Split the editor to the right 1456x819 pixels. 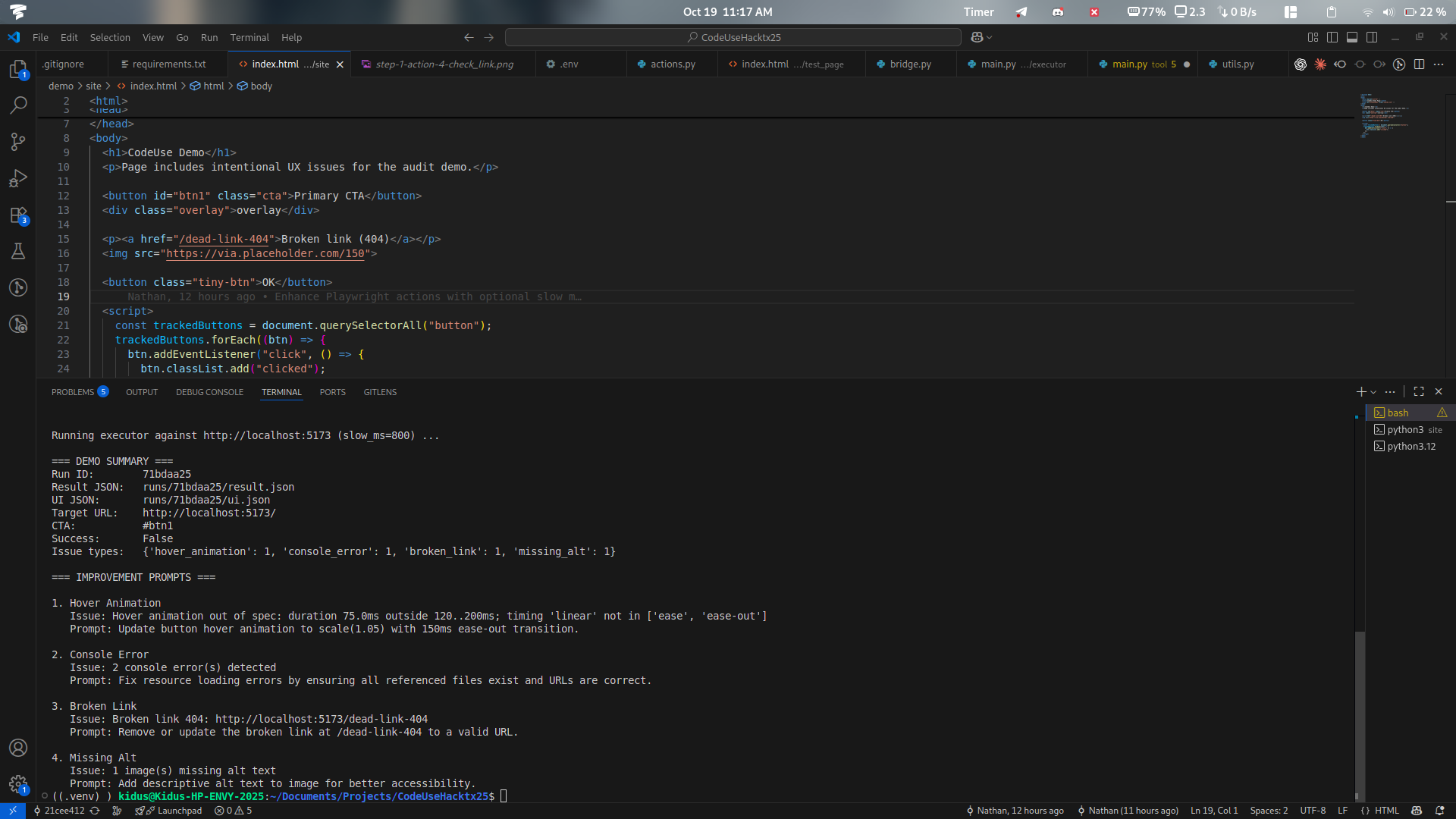pyautogui.click(x=1419, y=64)
